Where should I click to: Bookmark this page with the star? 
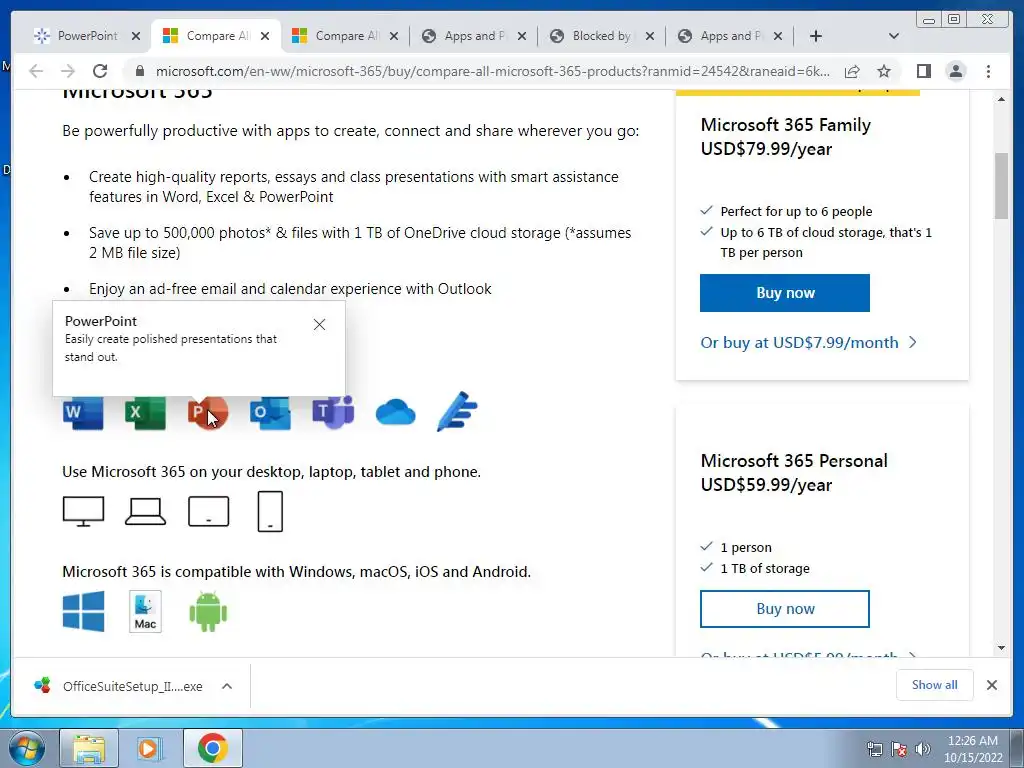click(x=884, y=71)
